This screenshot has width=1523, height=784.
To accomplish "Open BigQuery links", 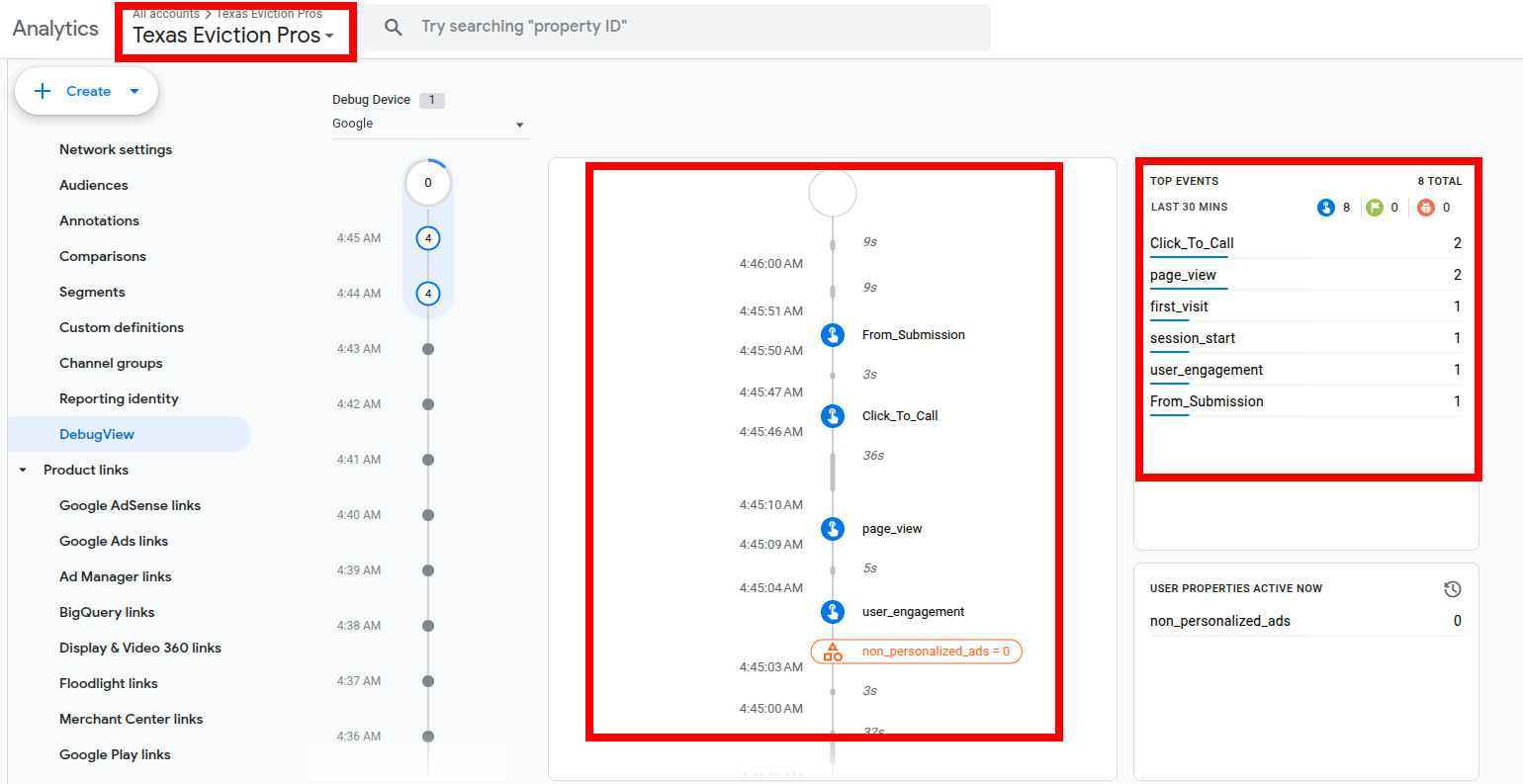I will pos(107,613).
